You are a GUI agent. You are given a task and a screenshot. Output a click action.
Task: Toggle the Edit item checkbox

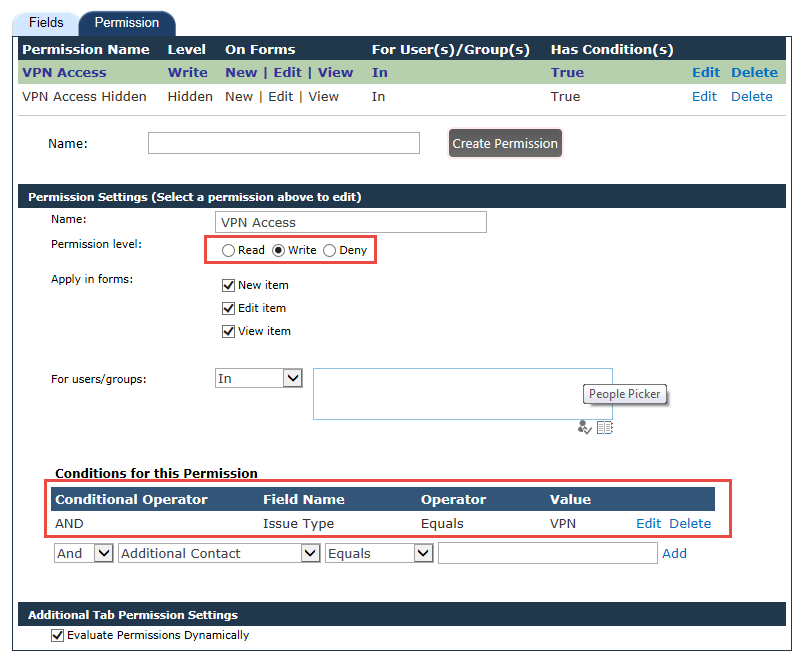pyautogui.click(x=228, y=308)
